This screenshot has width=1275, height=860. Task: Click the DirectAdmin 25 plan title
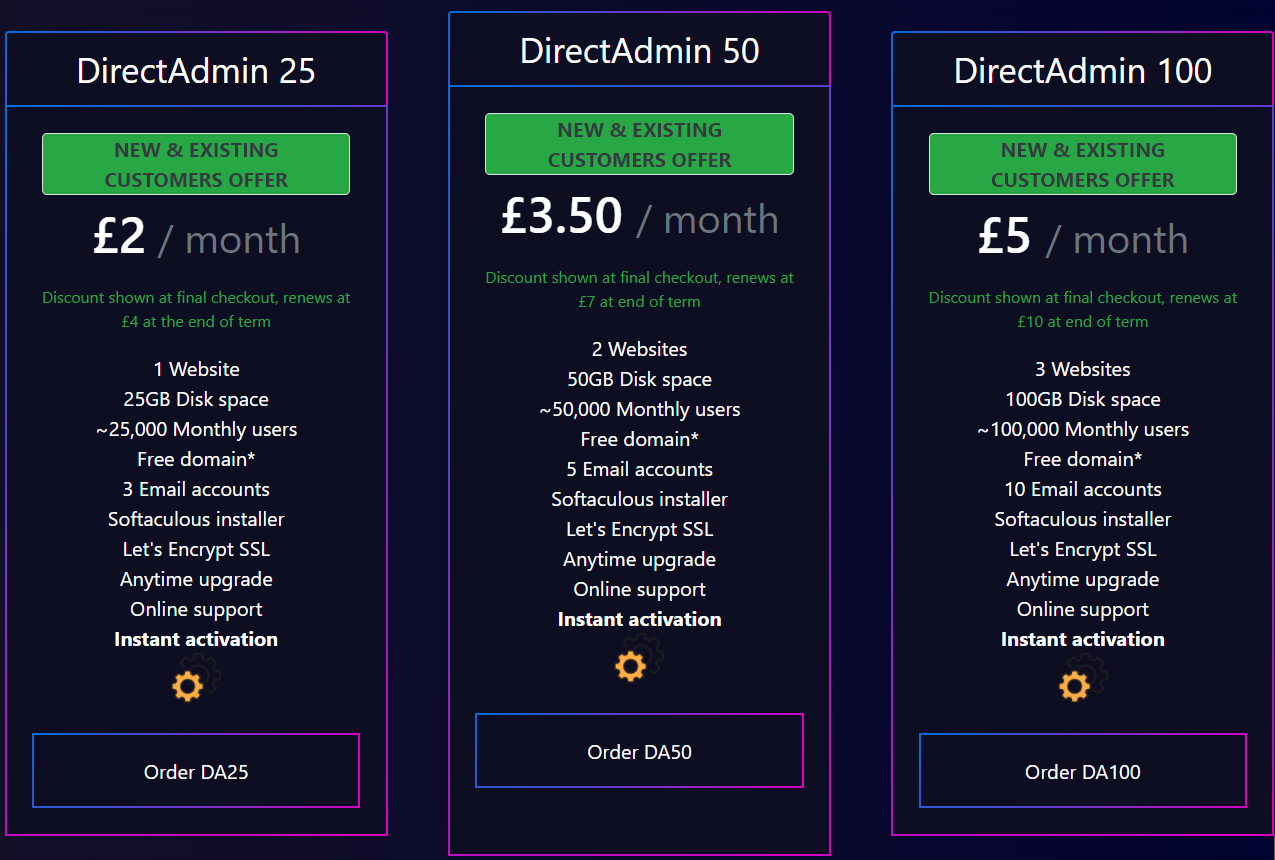(196, 70)
